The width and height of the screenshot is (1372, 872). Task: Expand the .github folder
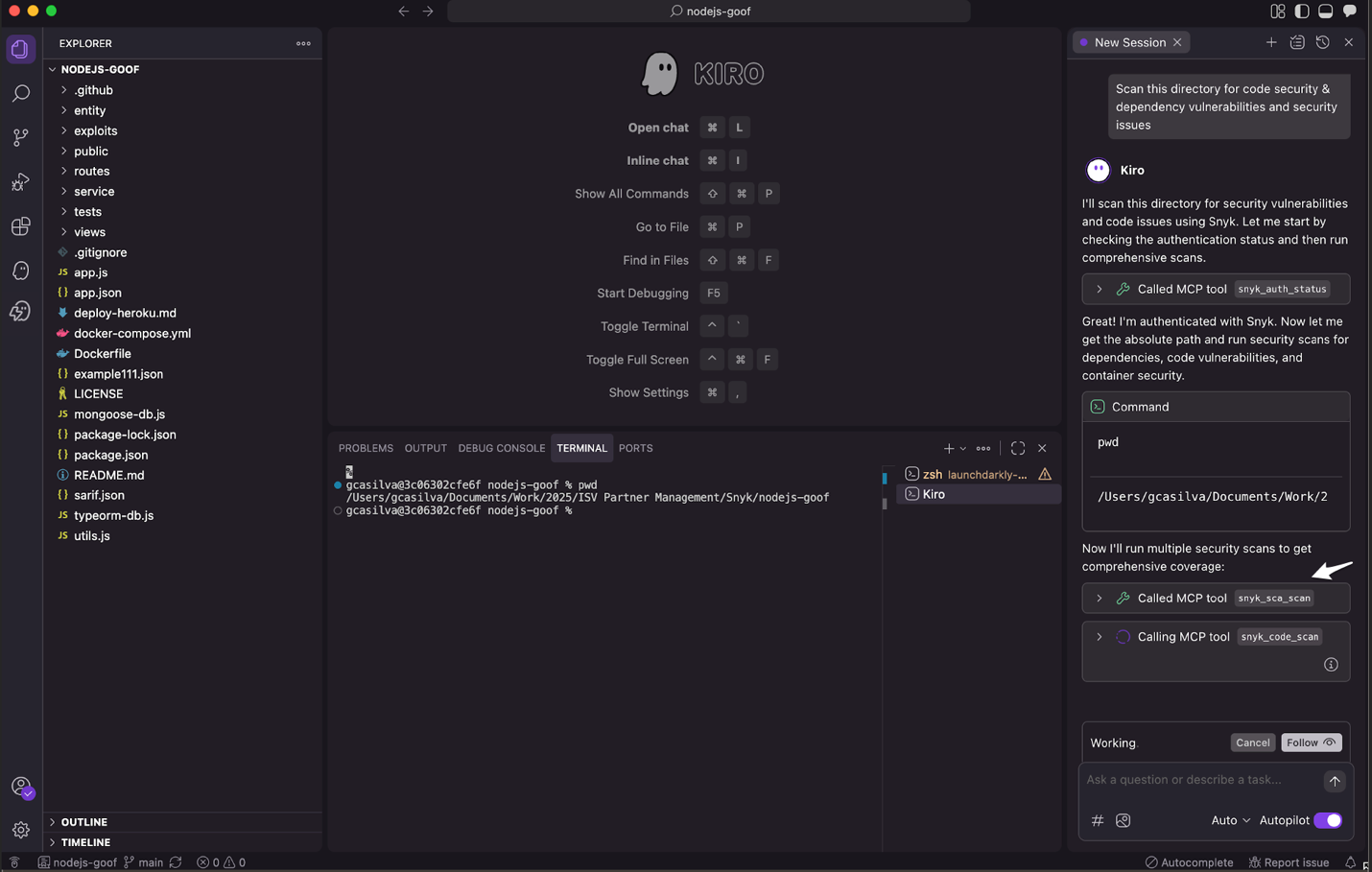click(x=182, y=90)
